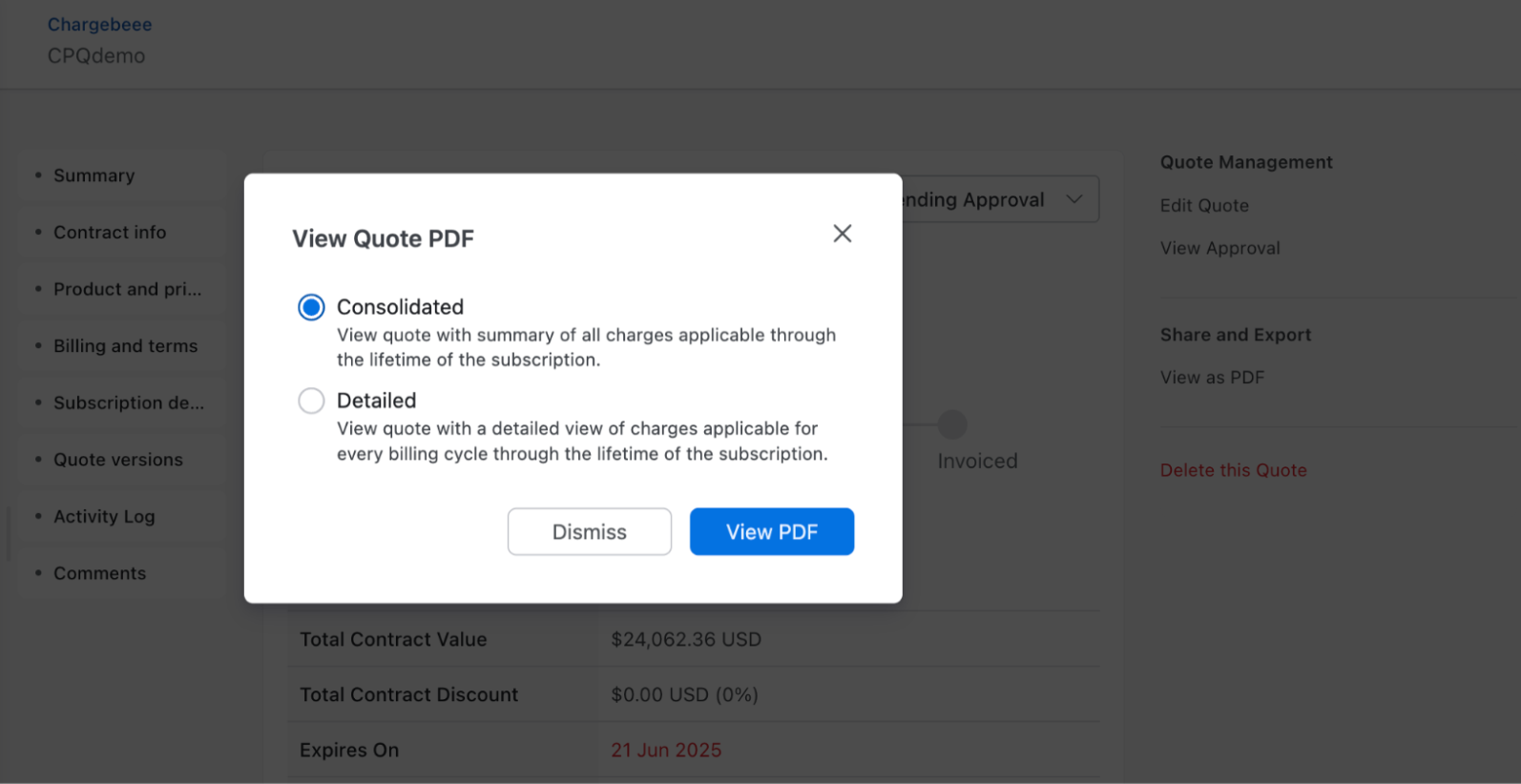The height and width of the screenshot is (784, 1521).
Task: Go to Contract info section
Action: click(109, 232)
